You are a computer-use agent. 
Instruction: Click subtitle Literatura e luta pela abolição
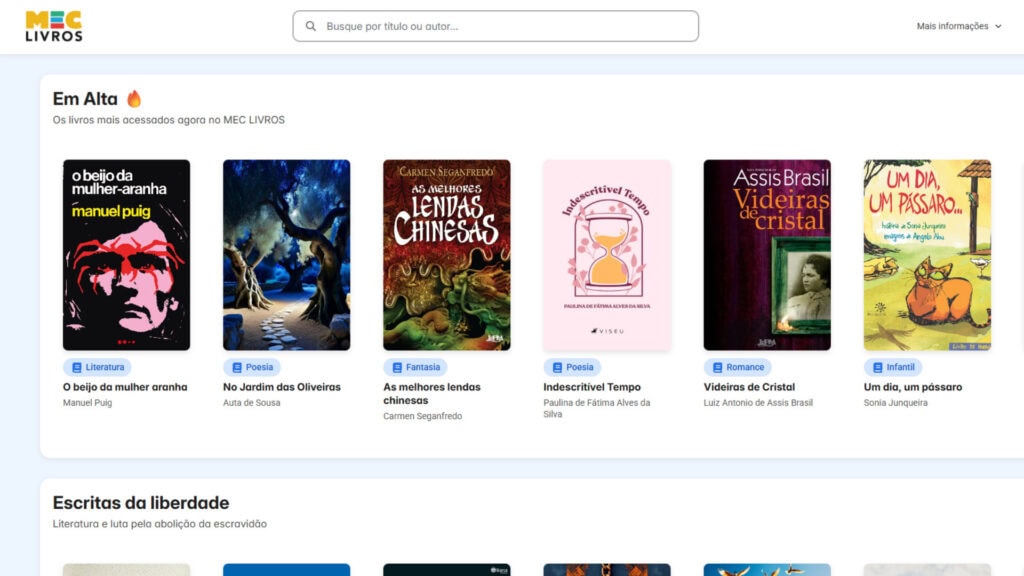pos(159,524)
